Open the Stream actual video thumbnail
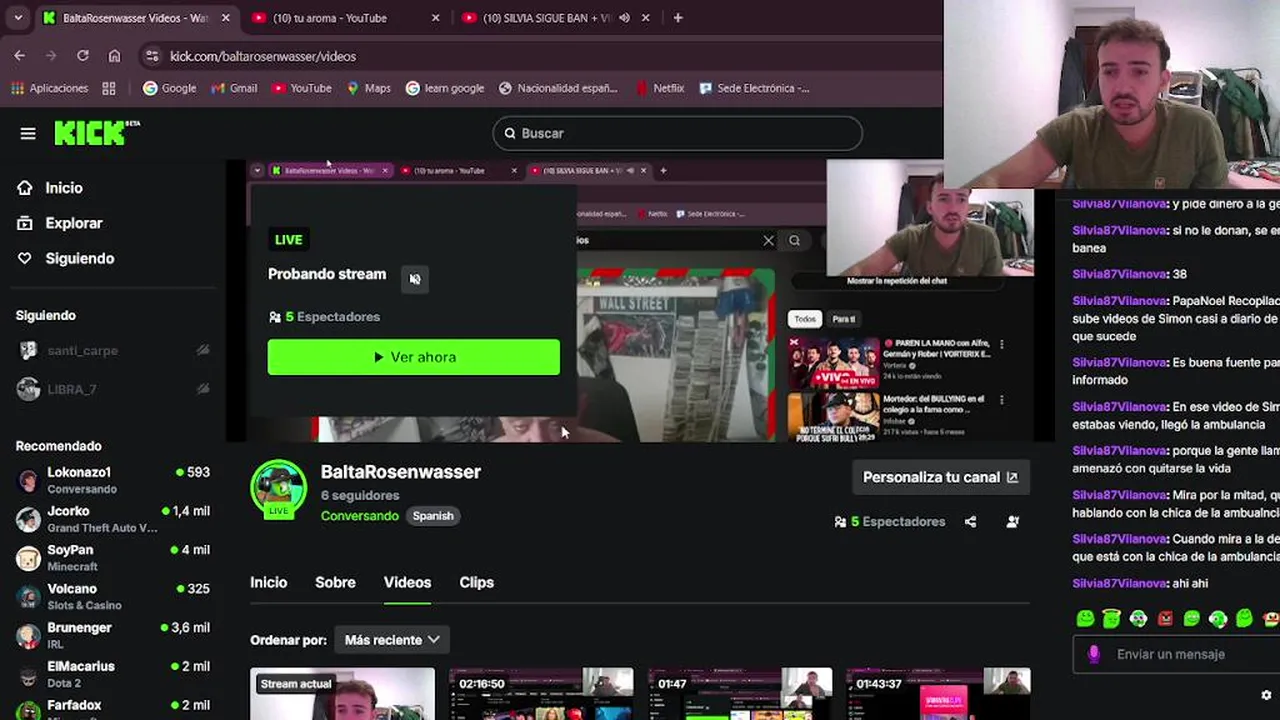The height and width of the screenshot is (720, 1280). pos(342,694)
